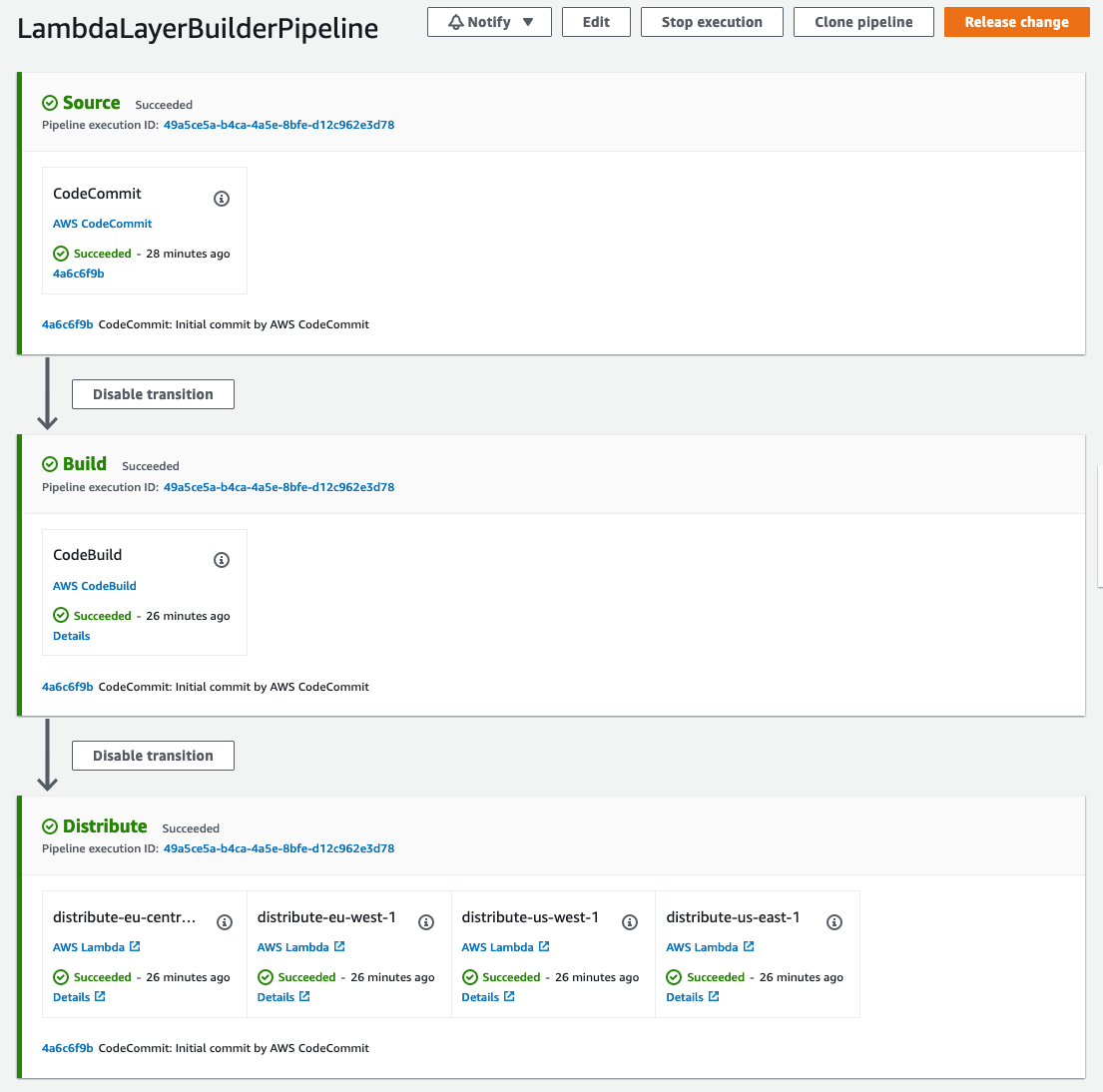Disable transition between Build and Distribute

154,756
